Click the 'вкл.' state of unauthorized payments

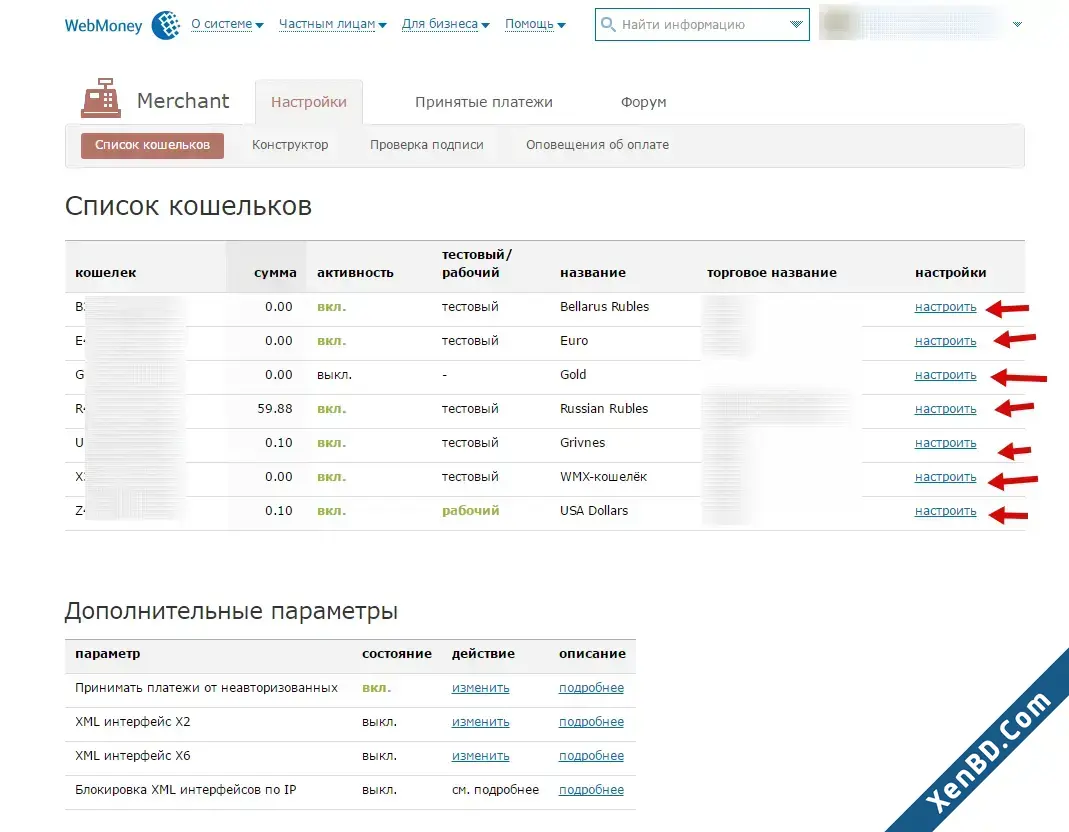(376, 688)
